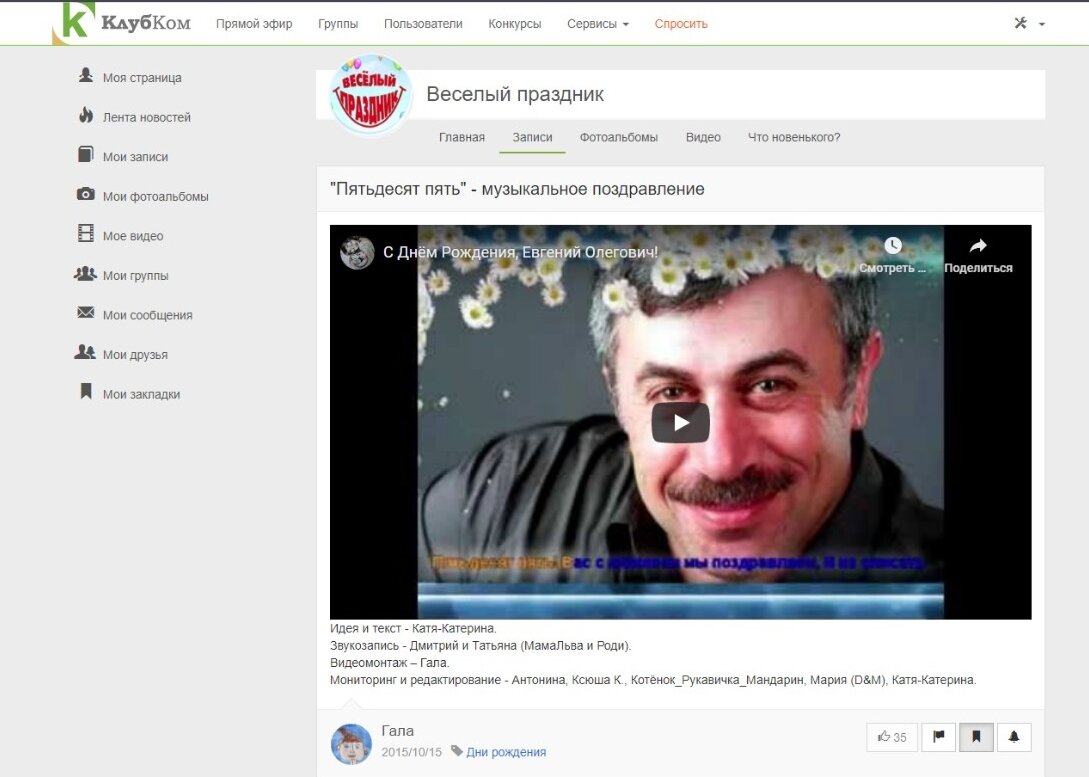1089x777 pixels.
Task: Open Гала's profile name link
Action: (x=398, y=731)
